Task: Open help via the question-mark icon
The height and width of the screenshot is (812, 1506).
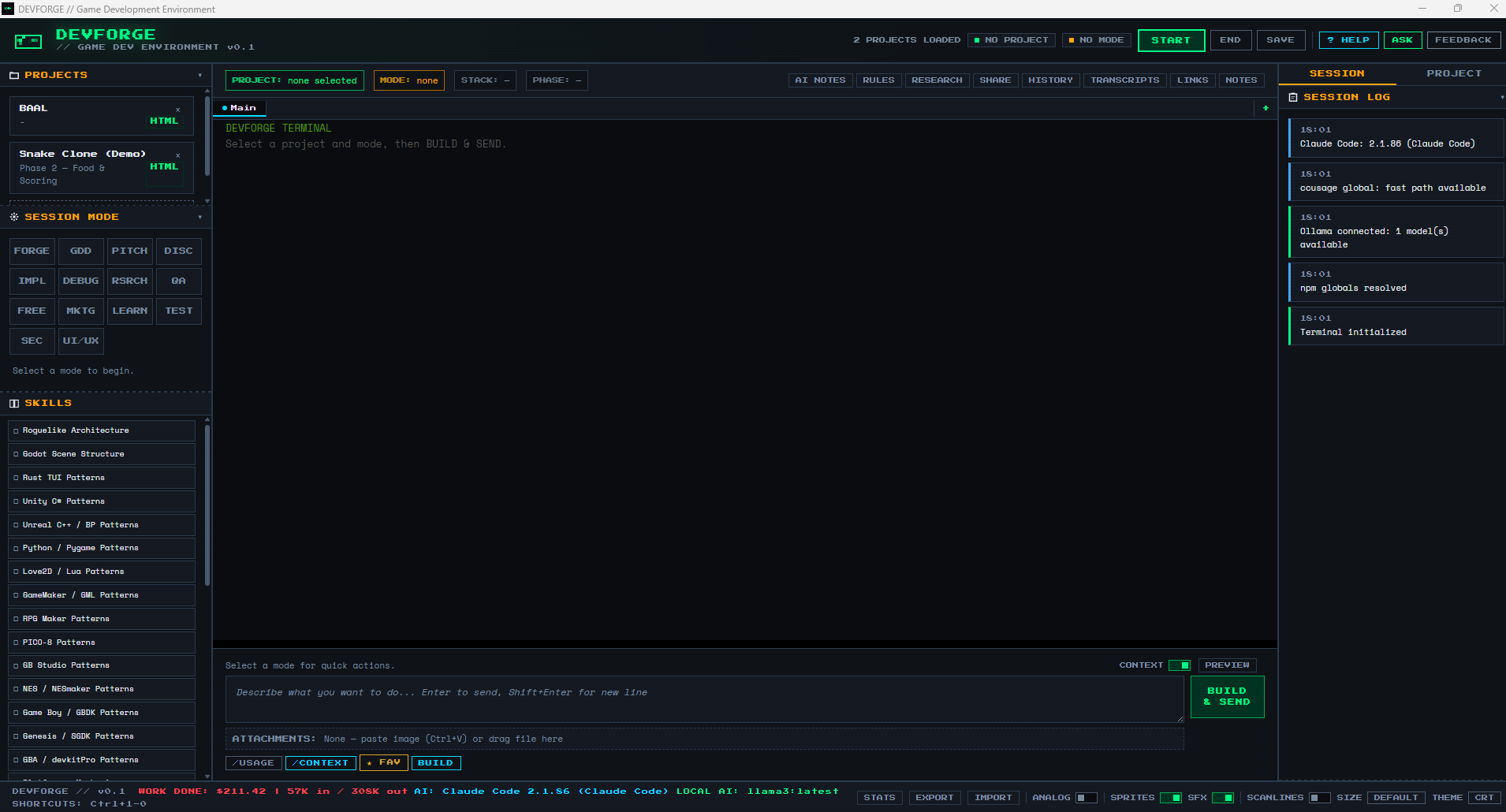Action: click(1348, 39)
